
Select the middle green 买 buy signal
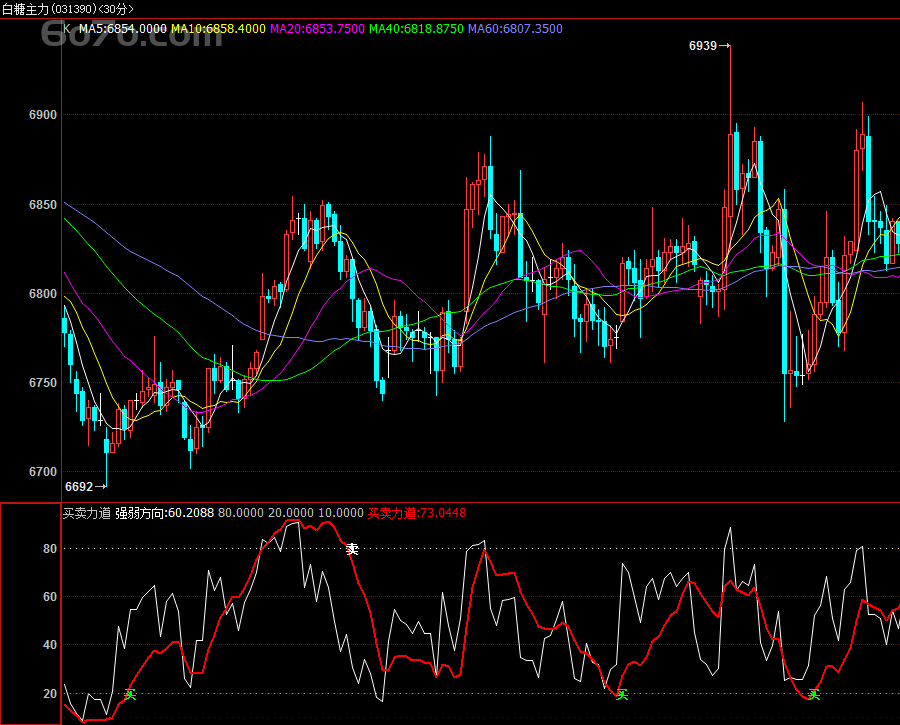621,694
